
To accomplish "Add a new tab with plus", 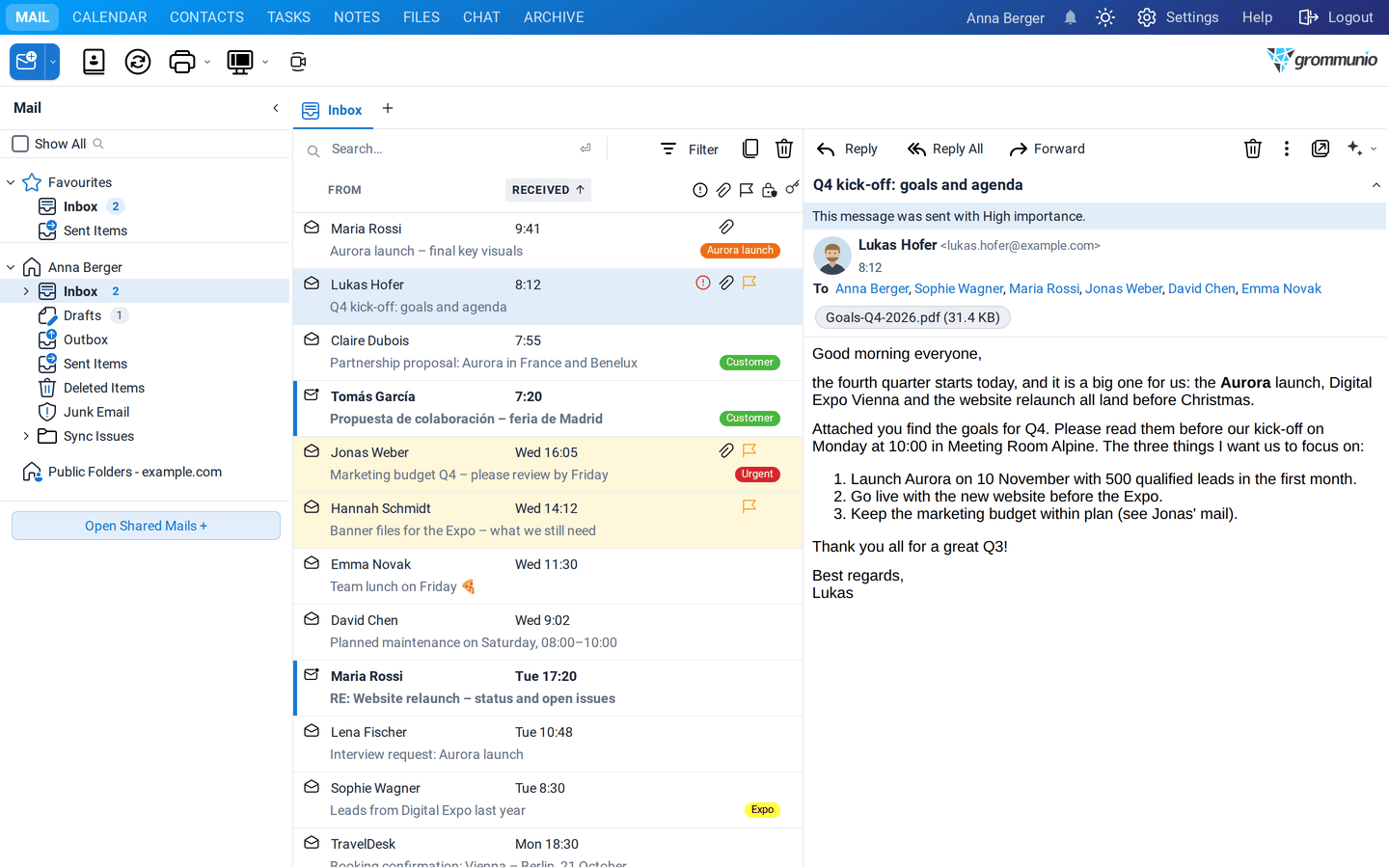I will pyautogui.click(x=388, y=108).
